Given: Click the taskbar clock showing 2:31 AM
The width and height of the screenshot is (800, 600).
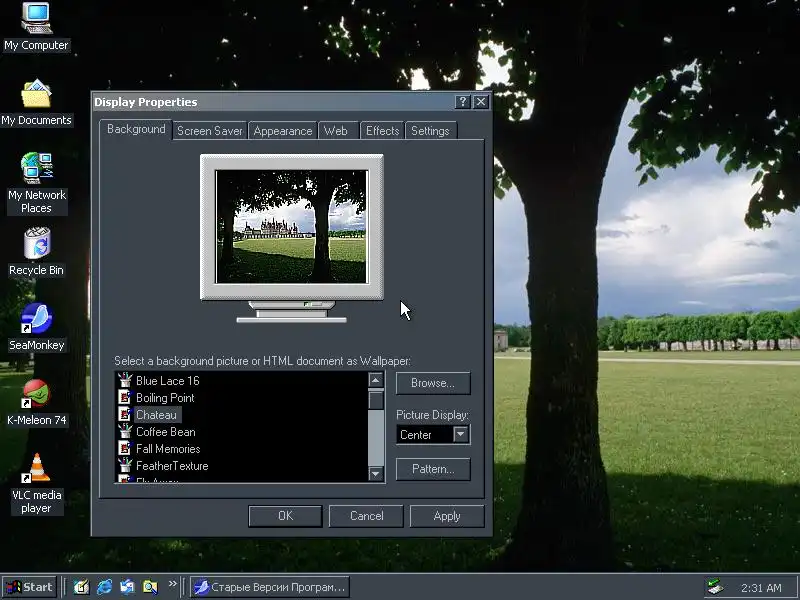Looking at the screenshot, I should click(x=761, y=588).
